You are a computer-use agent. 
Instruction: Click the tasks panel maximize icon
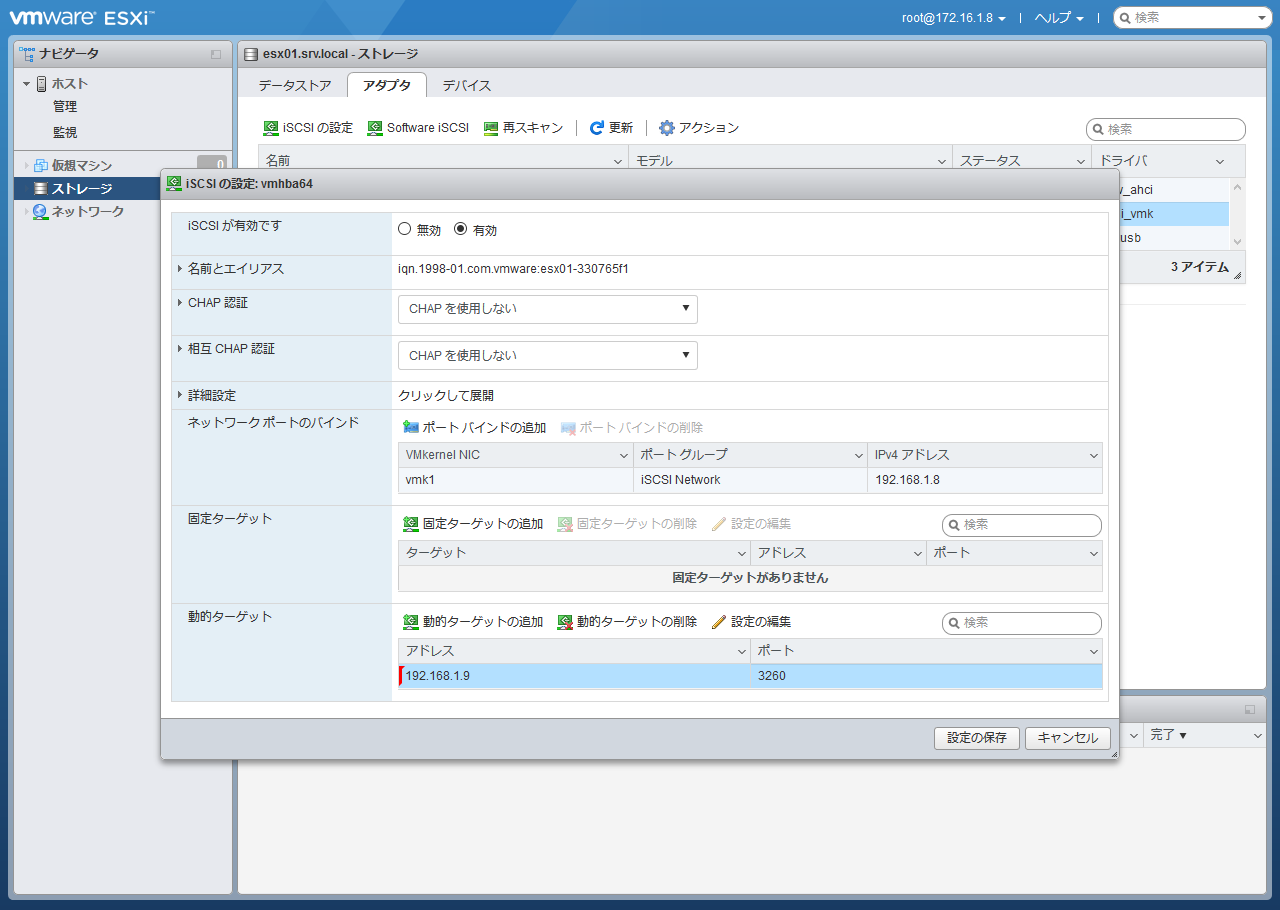click(1250, 709)
